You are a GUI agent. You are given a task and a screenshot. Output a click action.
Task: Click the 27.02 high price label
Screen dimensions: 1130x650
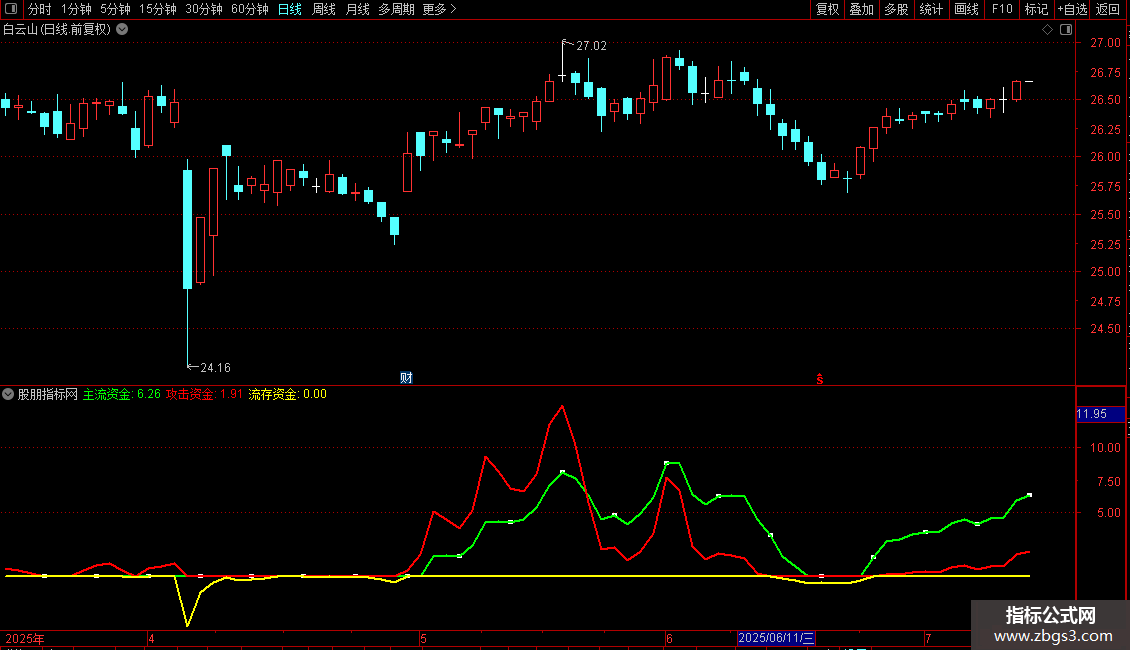(x=592, y=46)
